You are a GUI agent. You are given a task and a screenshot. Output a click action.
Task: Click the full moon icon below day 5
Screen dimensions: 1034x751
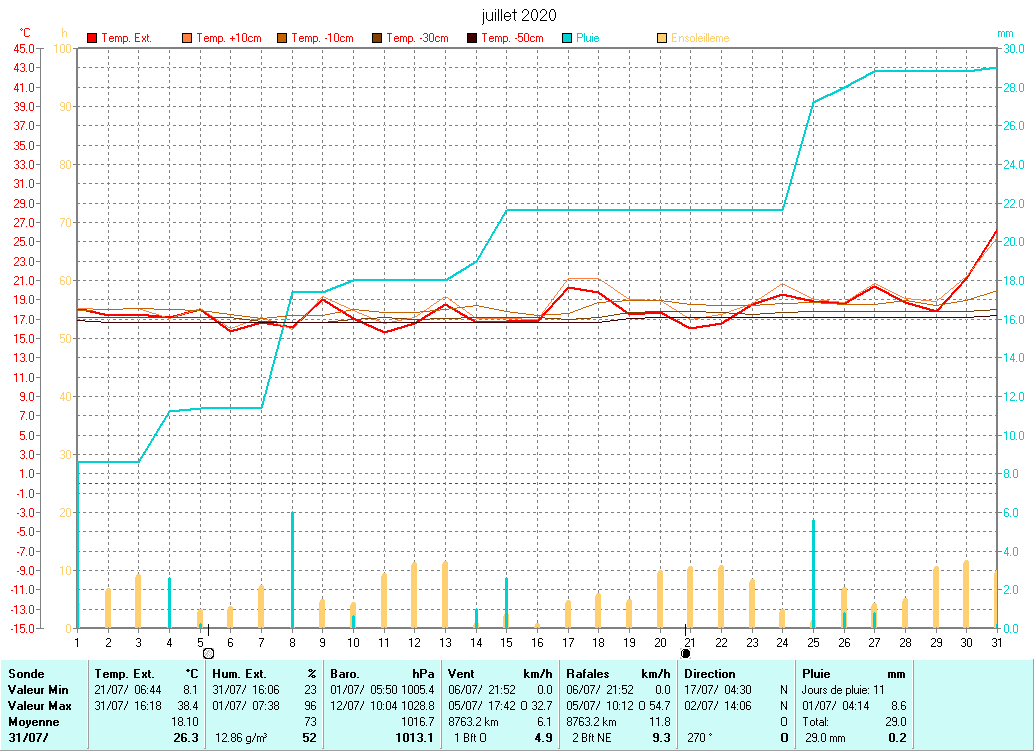(208, 653)
